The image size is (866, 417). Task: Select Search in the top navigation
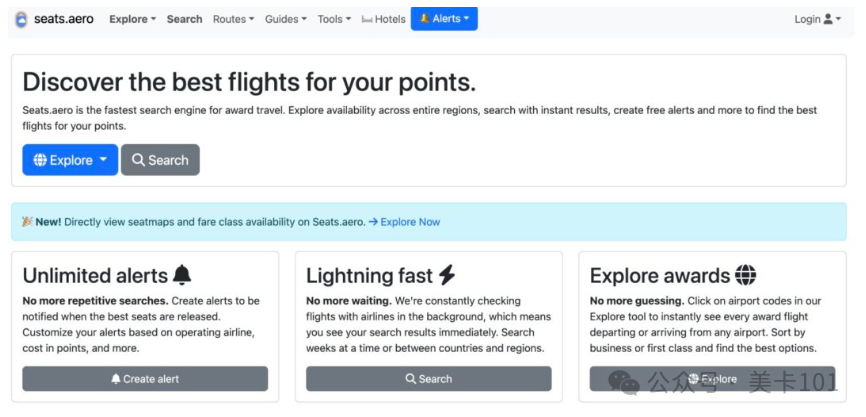184,19
